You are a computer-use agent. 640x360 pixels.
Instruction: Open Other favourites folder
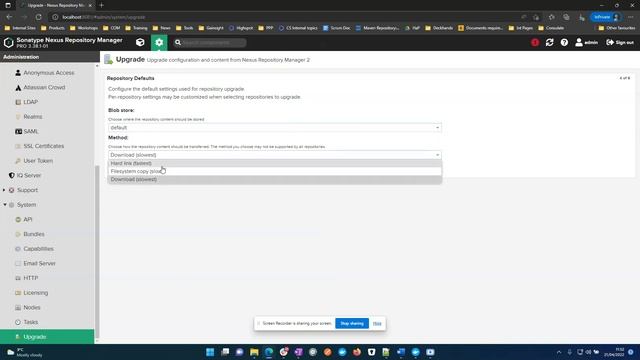[616, 28]
